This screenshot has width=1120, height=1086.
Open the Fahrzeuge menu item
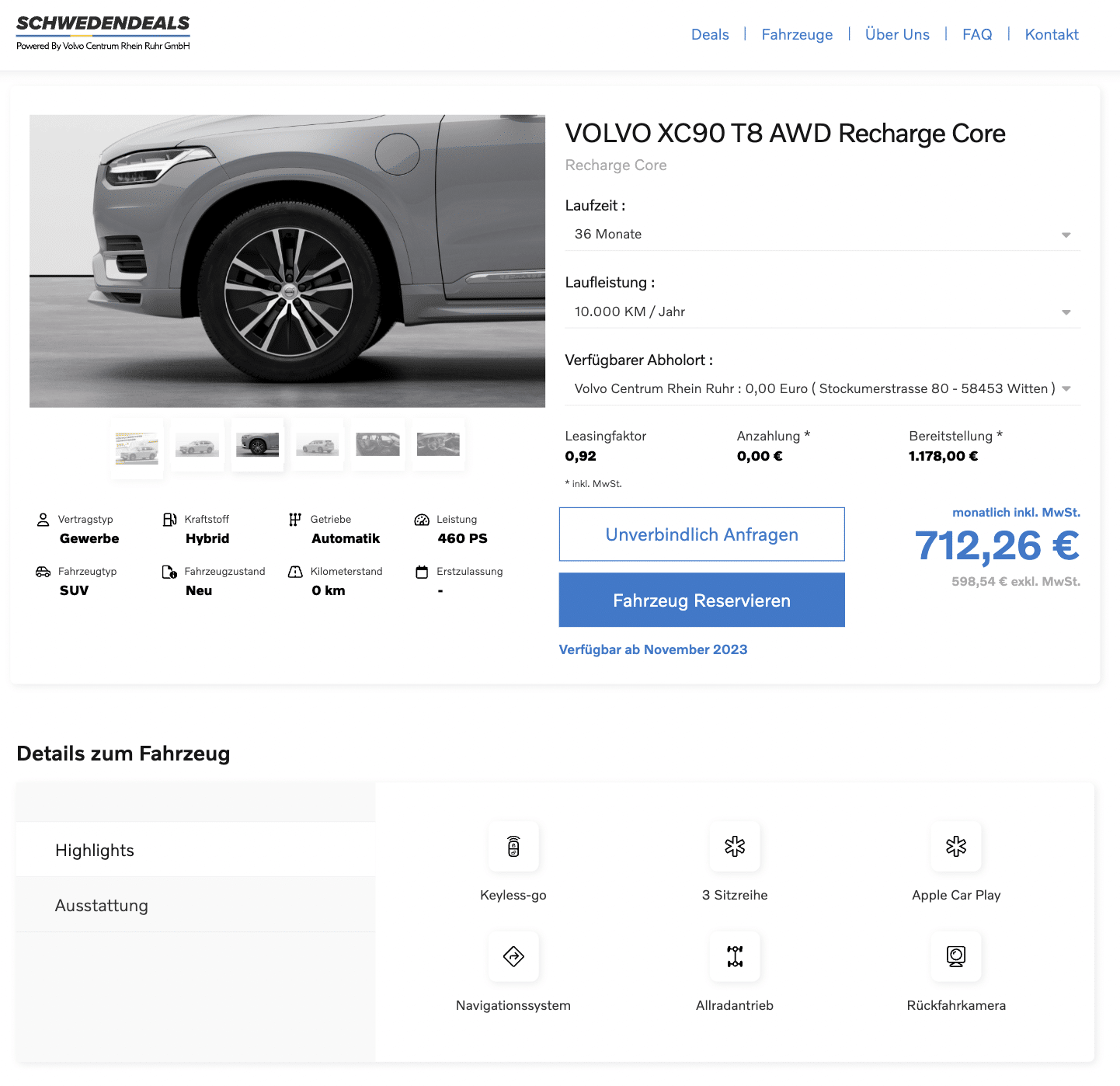(x=797, y=34)
